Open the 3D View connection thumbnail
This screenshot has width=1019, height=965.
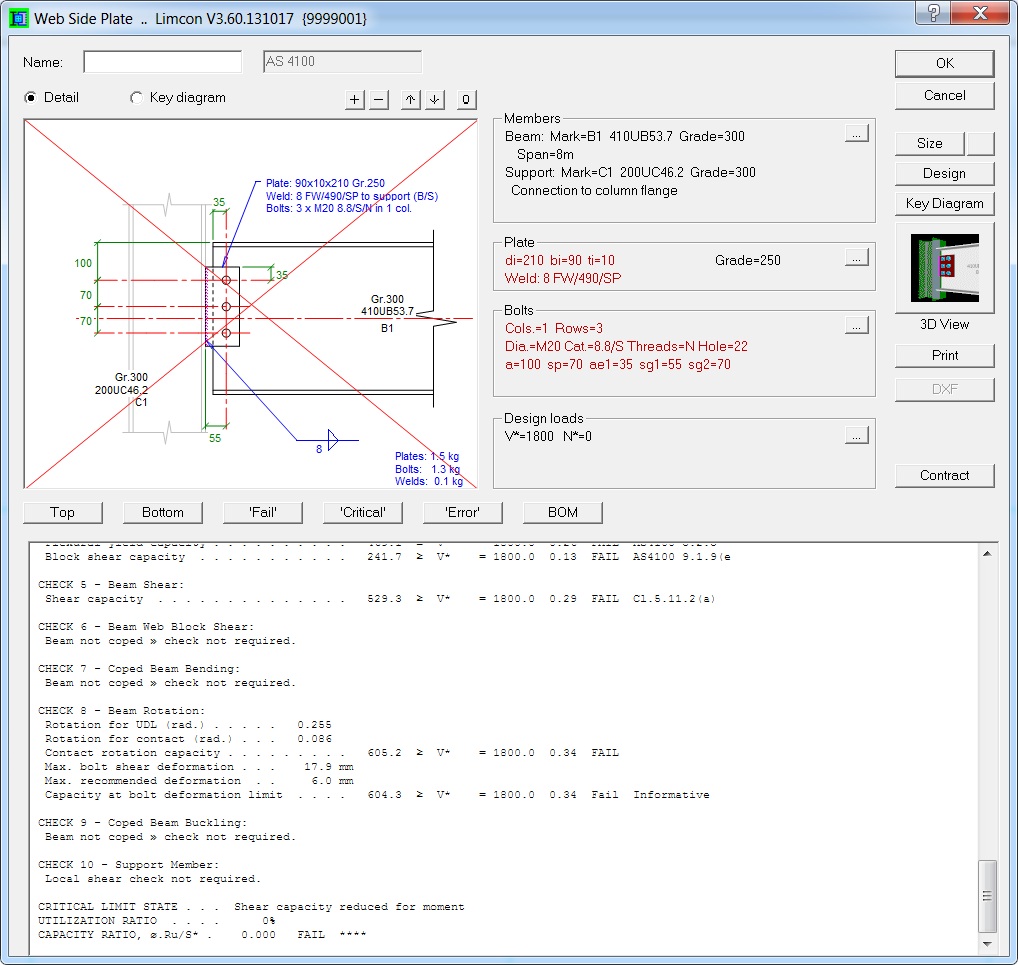pos(944,267)
